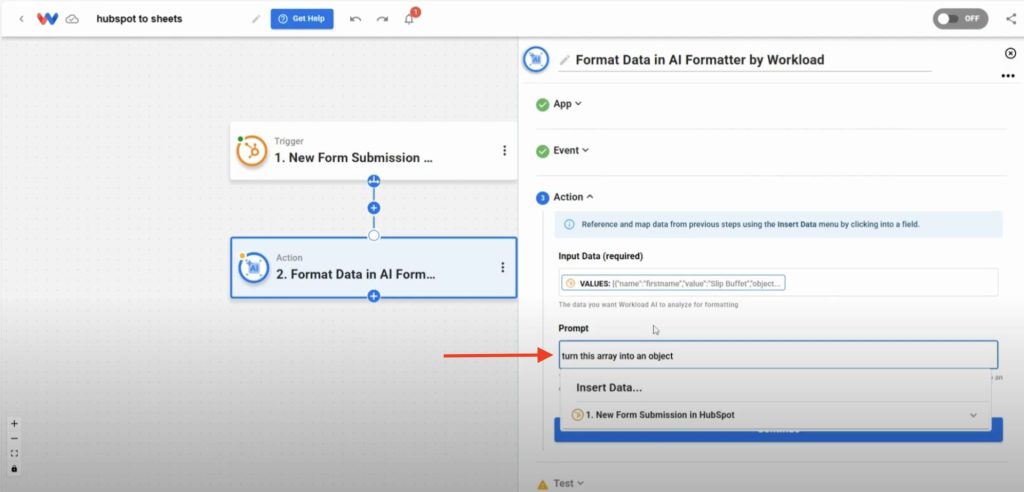This screenshot has height=492, width=1024.
Task: Click into the Prompt text field
Action: coord(778,355)
